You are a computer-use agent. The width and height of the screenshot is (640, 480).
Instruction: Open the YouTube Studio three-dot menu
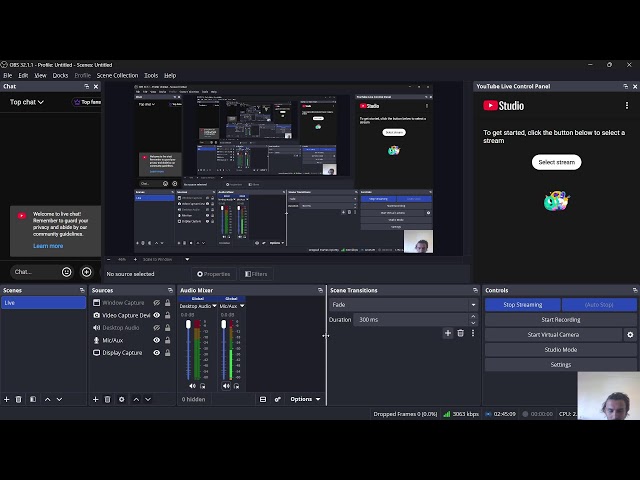coord(627,106)
